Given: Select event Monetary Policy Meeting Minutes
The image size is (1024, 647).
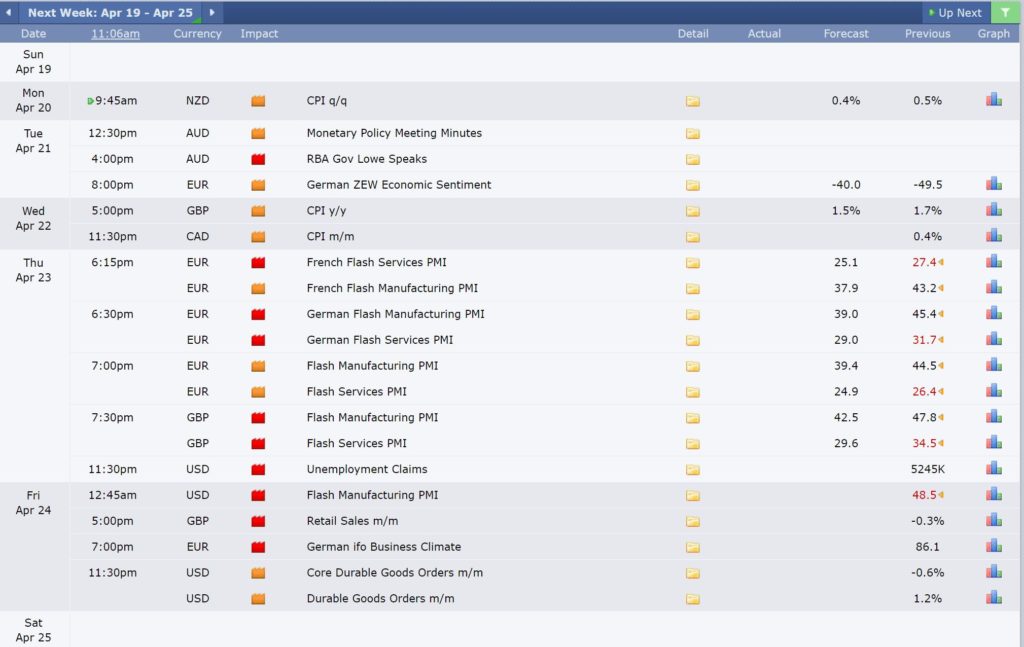Looking at the screenshot, I should pos(394,133).
